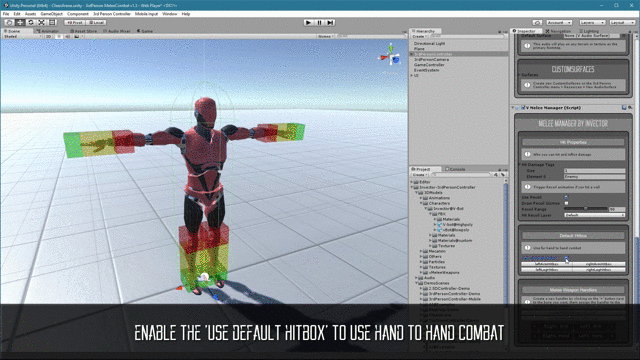Image resolution: width=640 pixels, height=360 pixels.
Task: Select the Move tool in toolbar
Action: point(20,22)
